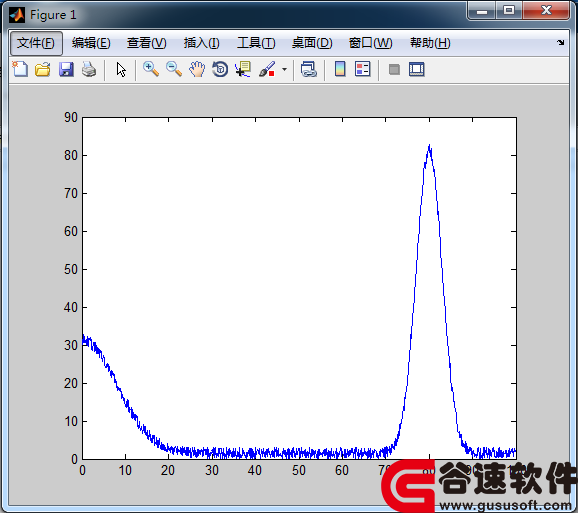
Task: Insert Legend using toolbar icon
Action: coord(363,69)
